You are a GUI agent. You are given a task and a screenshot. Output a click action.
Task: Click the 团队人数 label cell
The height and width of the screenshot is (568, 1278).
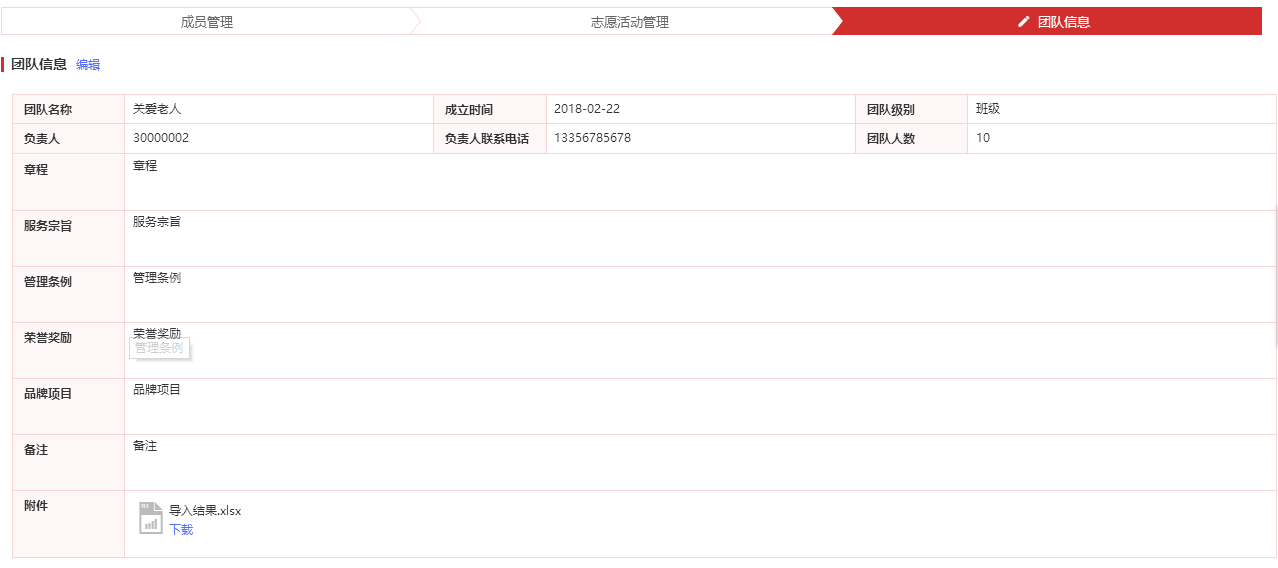pyautogui.click(x=911, y=139)
